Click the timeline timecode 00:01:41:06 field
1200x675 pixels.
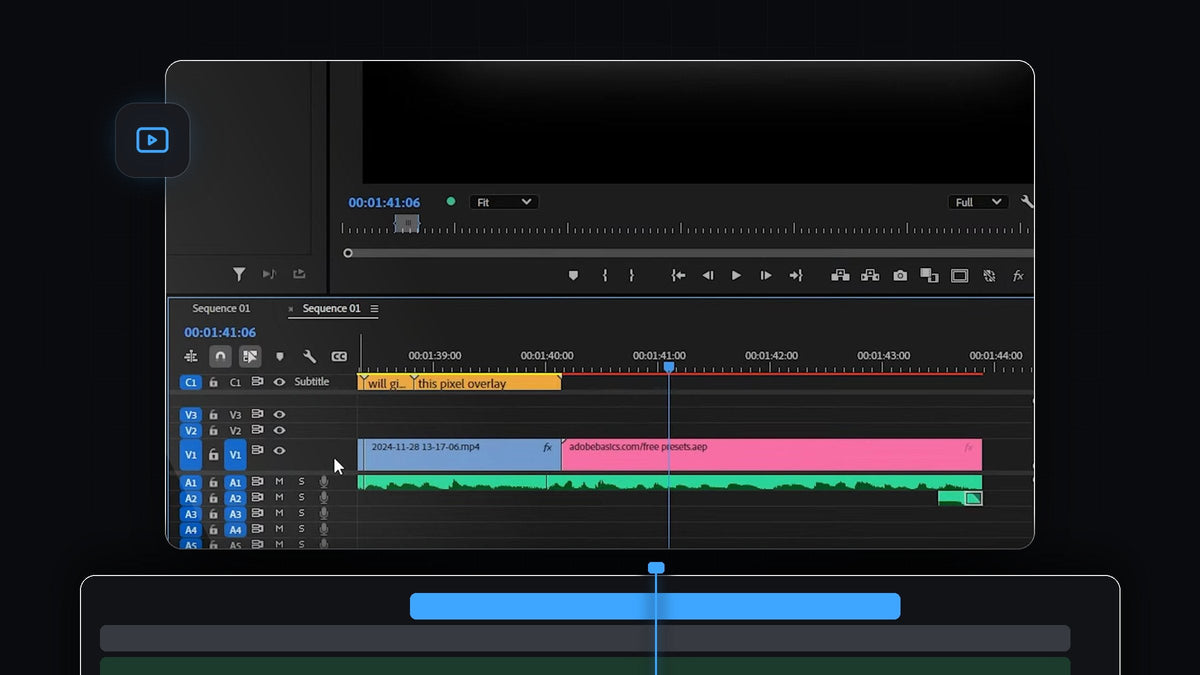pyautogui.click(x=220, y=332)
